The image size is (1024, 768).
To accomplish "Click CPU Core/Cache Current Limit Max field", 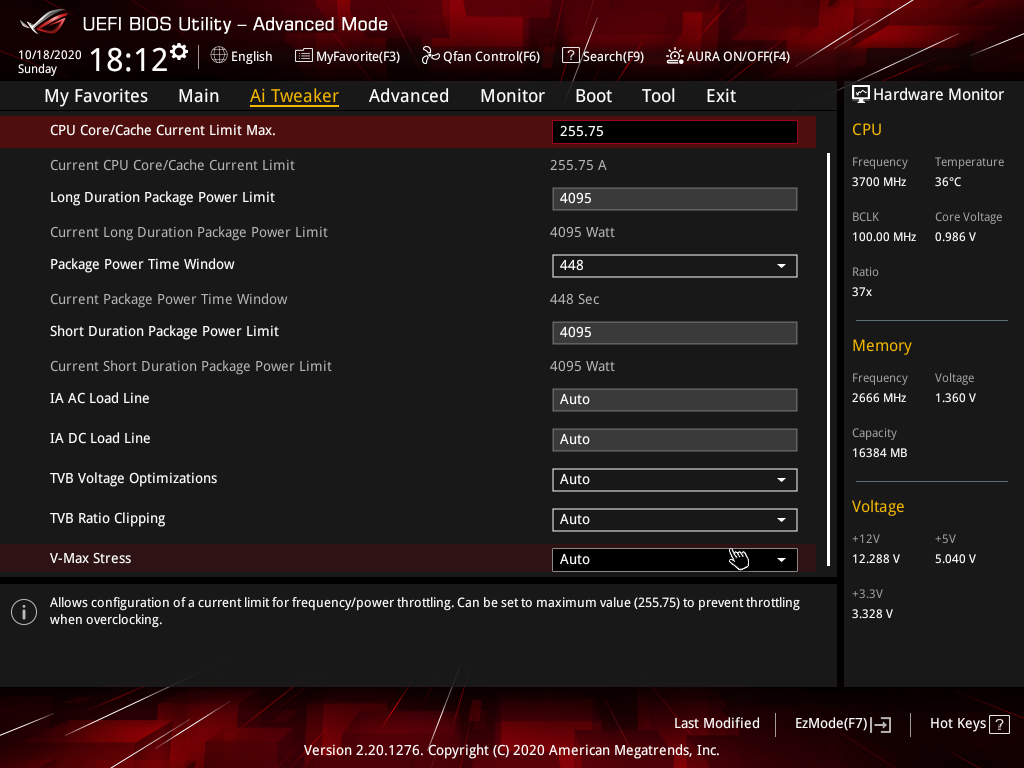I will (675, 131).
